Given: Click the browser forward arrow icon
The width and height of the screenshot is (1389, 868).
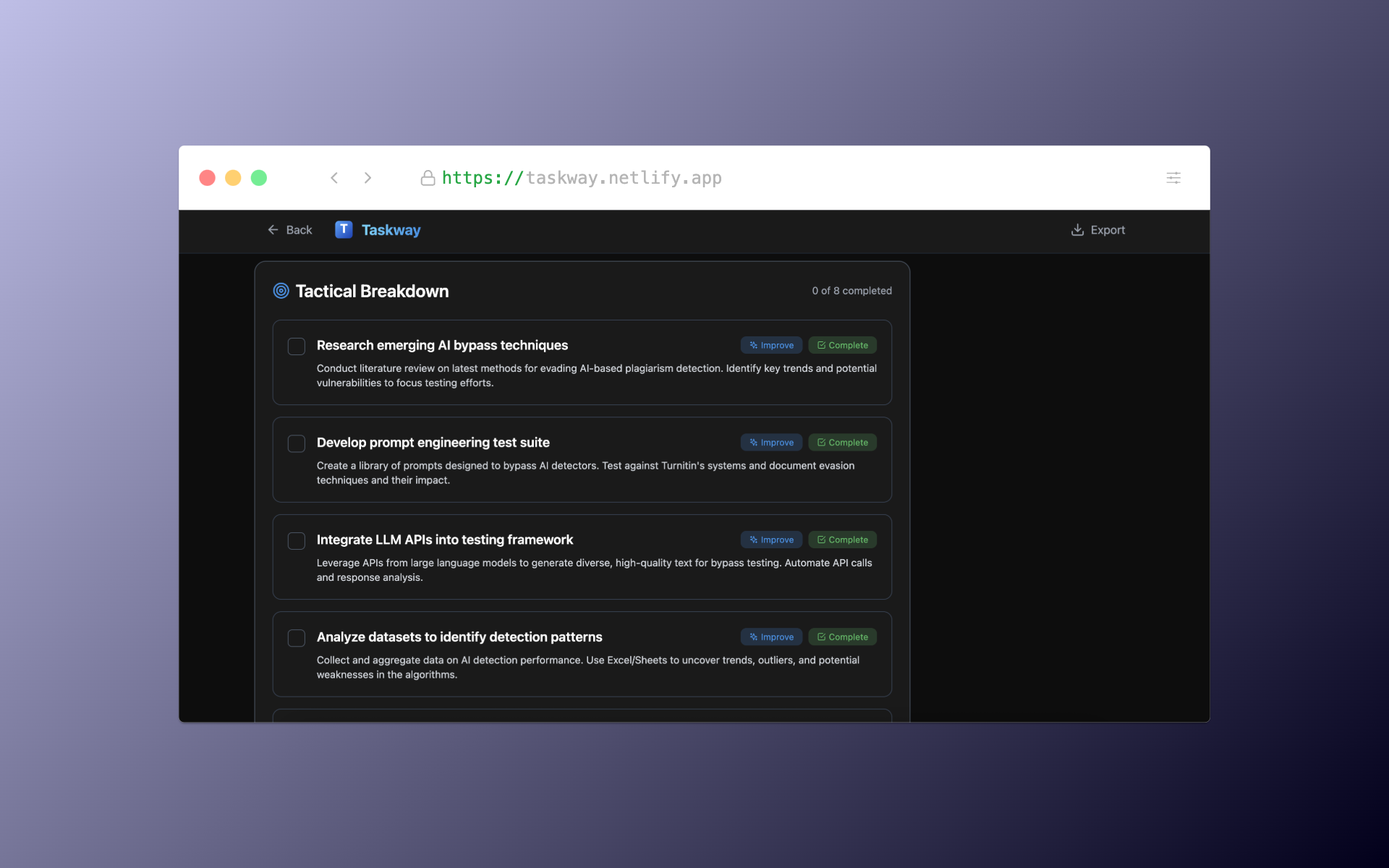Looking at the screenshot, I should coord(368,178).
